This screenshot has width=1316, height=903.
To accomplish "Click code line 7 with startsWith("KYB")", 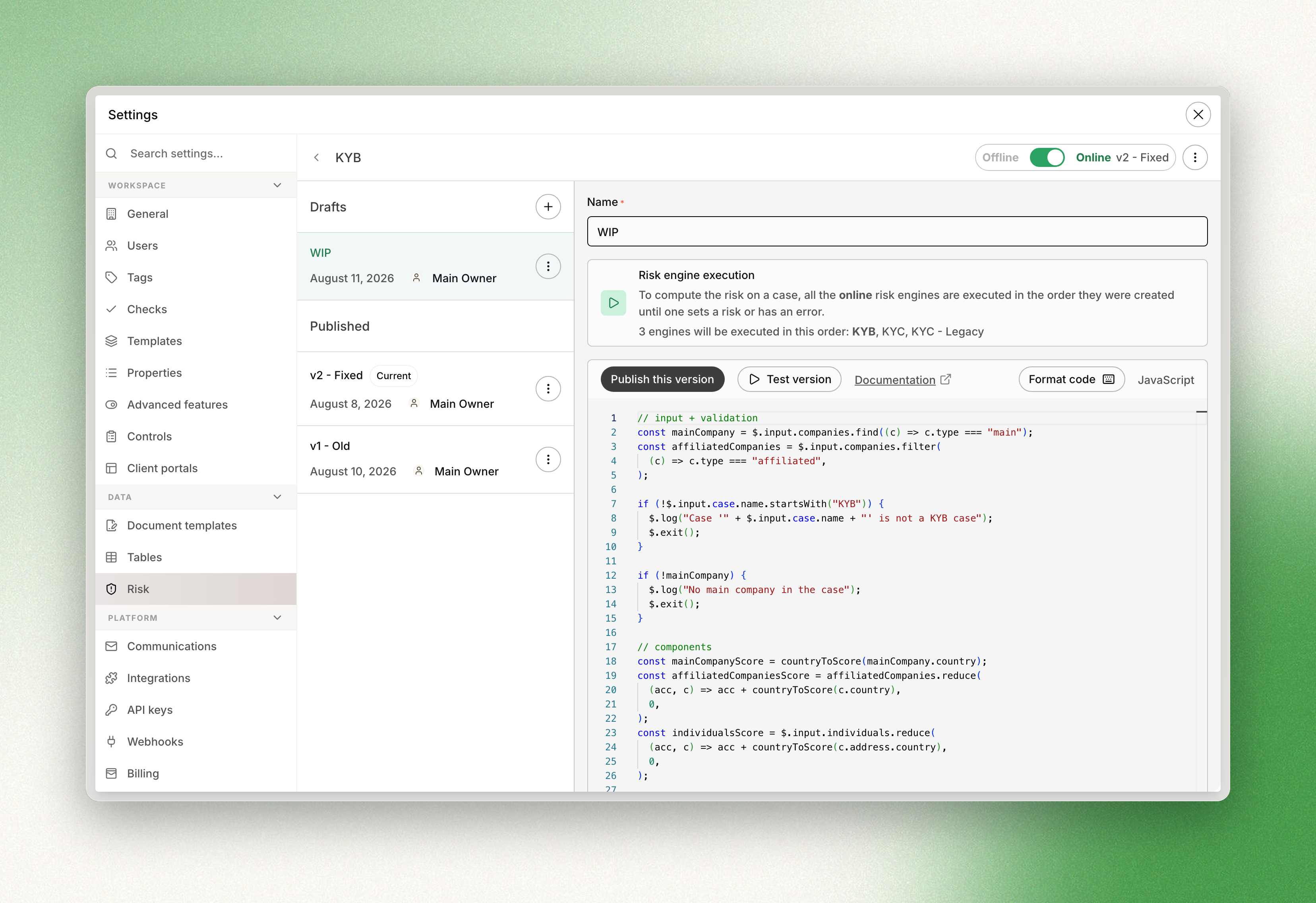I will (x=761, y=504).
